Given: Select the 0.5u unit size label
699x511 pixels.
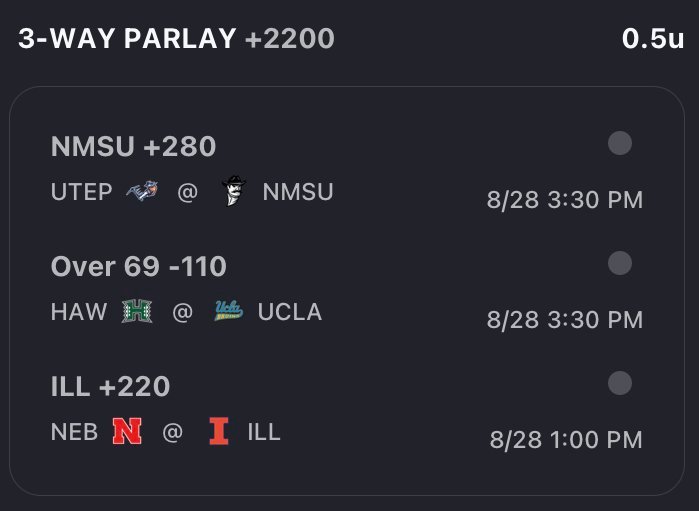Looking at the screenshot, I should (653, 38).
